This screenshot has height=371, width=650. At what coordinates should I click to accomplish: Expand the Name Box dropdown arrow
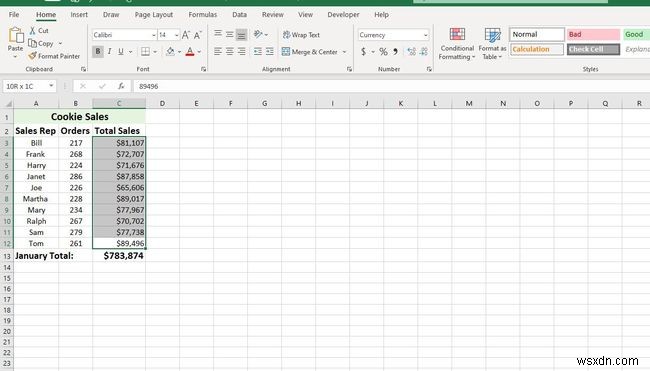point(51,86)
